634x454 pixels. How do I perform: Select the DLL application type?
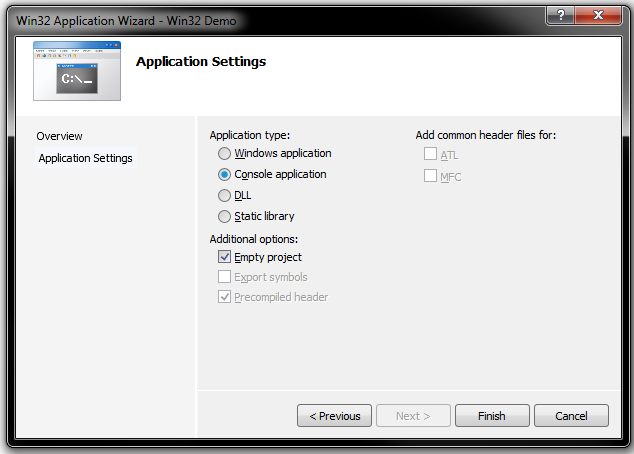(225, 196)
